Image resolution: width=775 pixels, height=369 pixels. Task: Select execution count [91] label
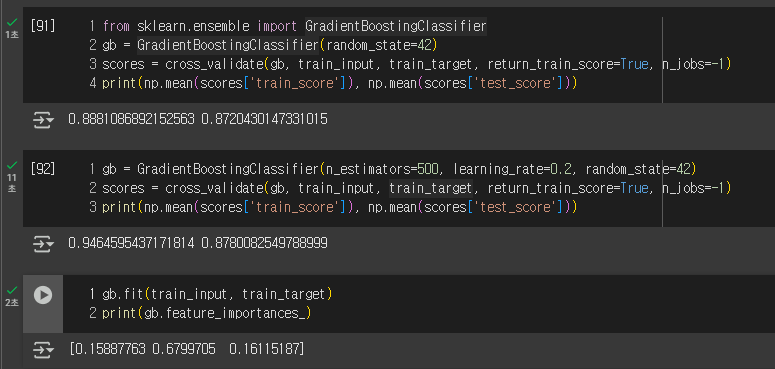tap(43, 26)
